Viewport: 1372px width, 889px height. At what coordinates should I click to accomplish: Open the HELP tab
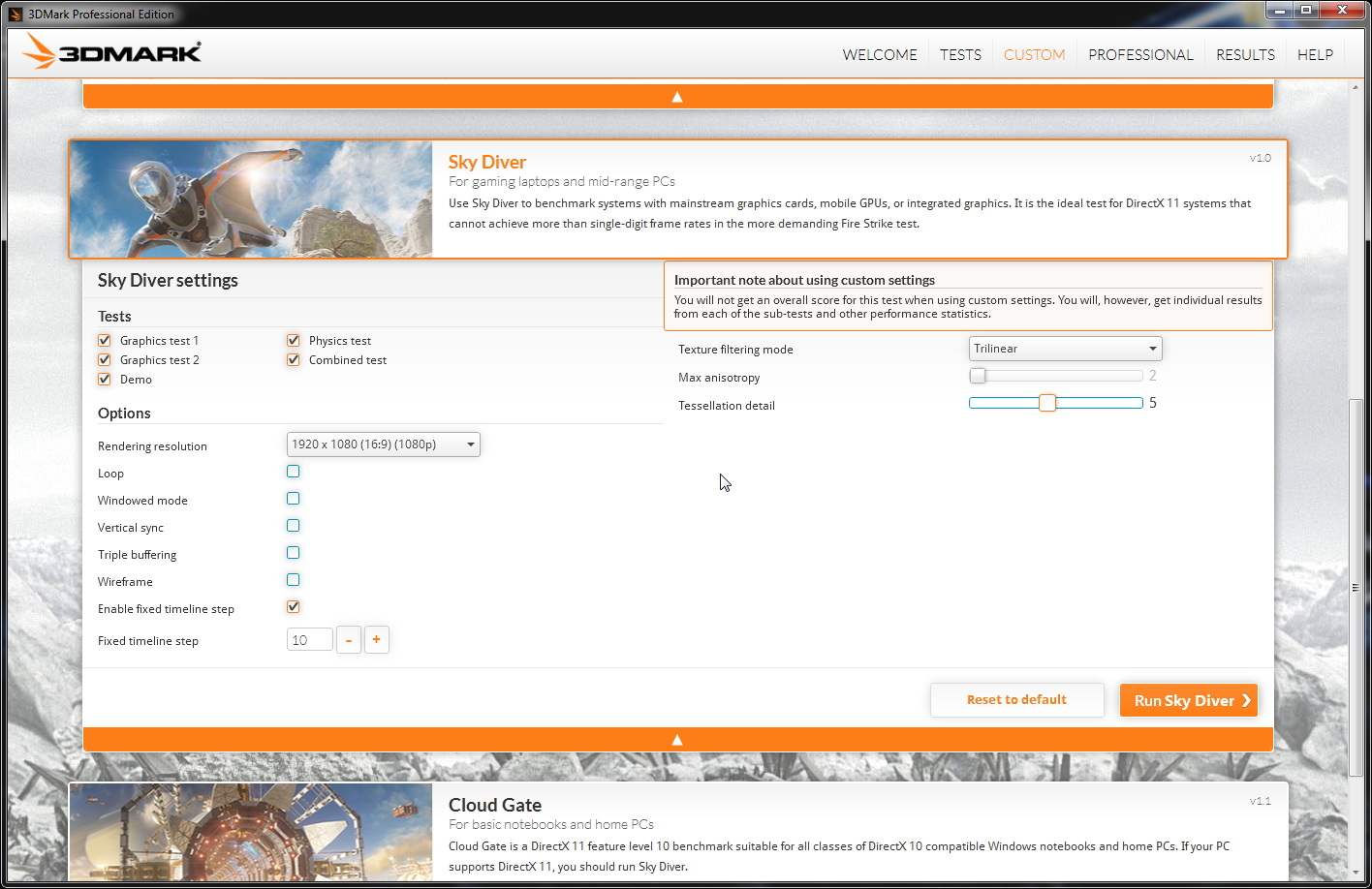(x=1315, y=54)
